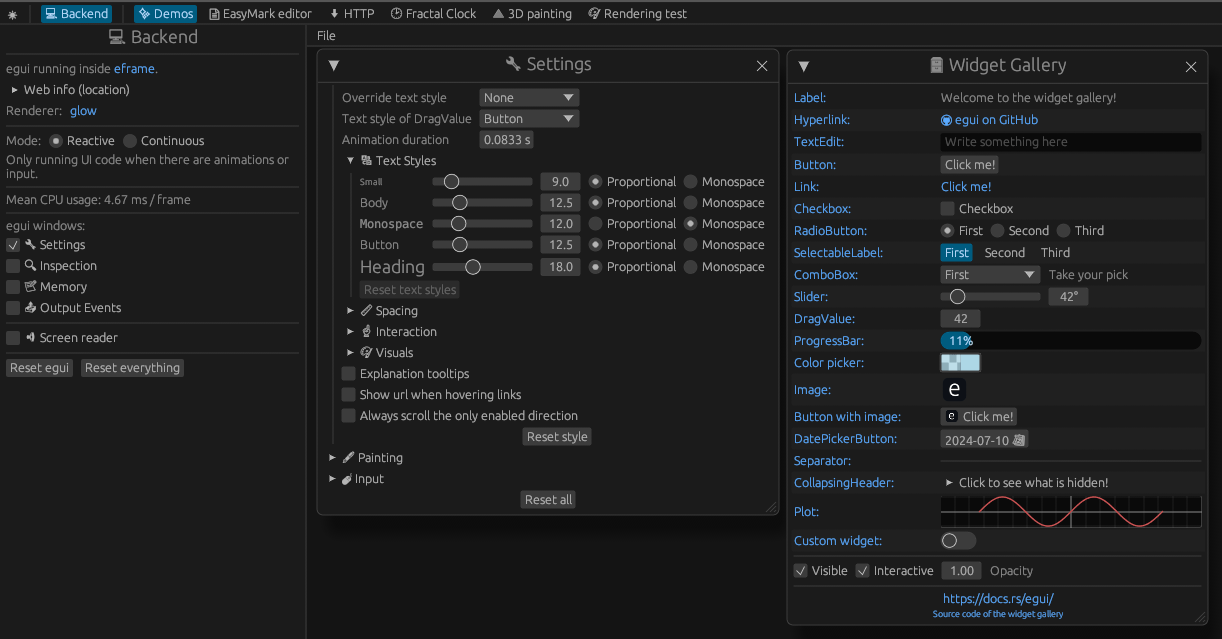Image resolution: width=1222 pixels, height=639 pixels.
Task: Collapse the Widget Gallery window triangle icon
Action: (x=804, y=66)
